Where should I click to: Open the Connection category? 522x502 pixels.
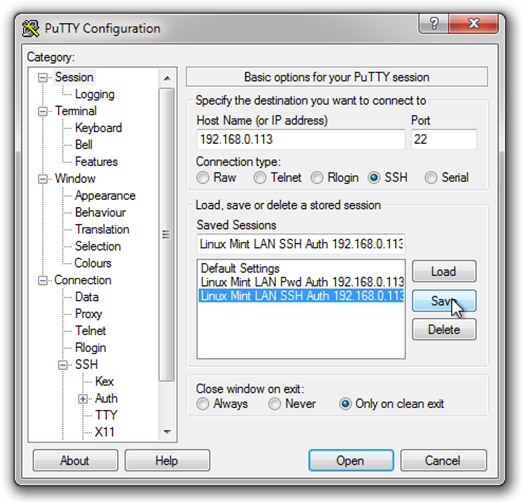pos(83,280)
